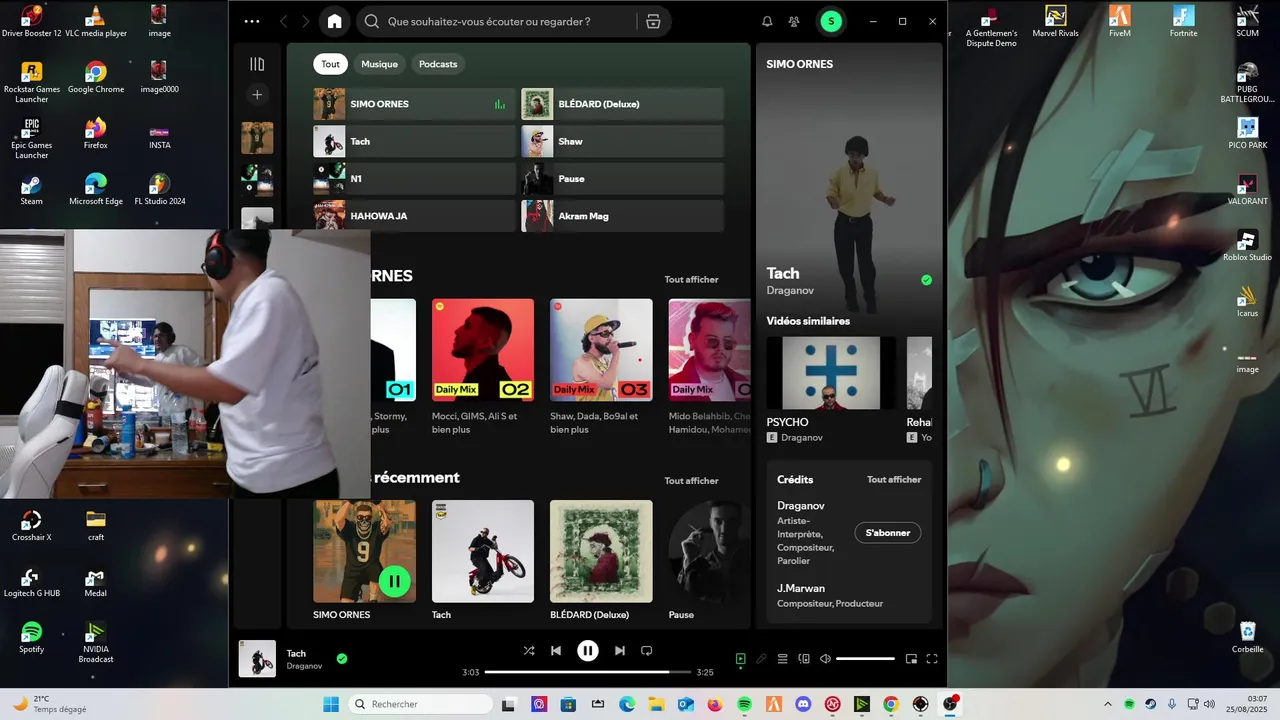The width and height of the screenshot is (1280, 720).
Task: Adjust the volume slider
Action: click(865, 659)
